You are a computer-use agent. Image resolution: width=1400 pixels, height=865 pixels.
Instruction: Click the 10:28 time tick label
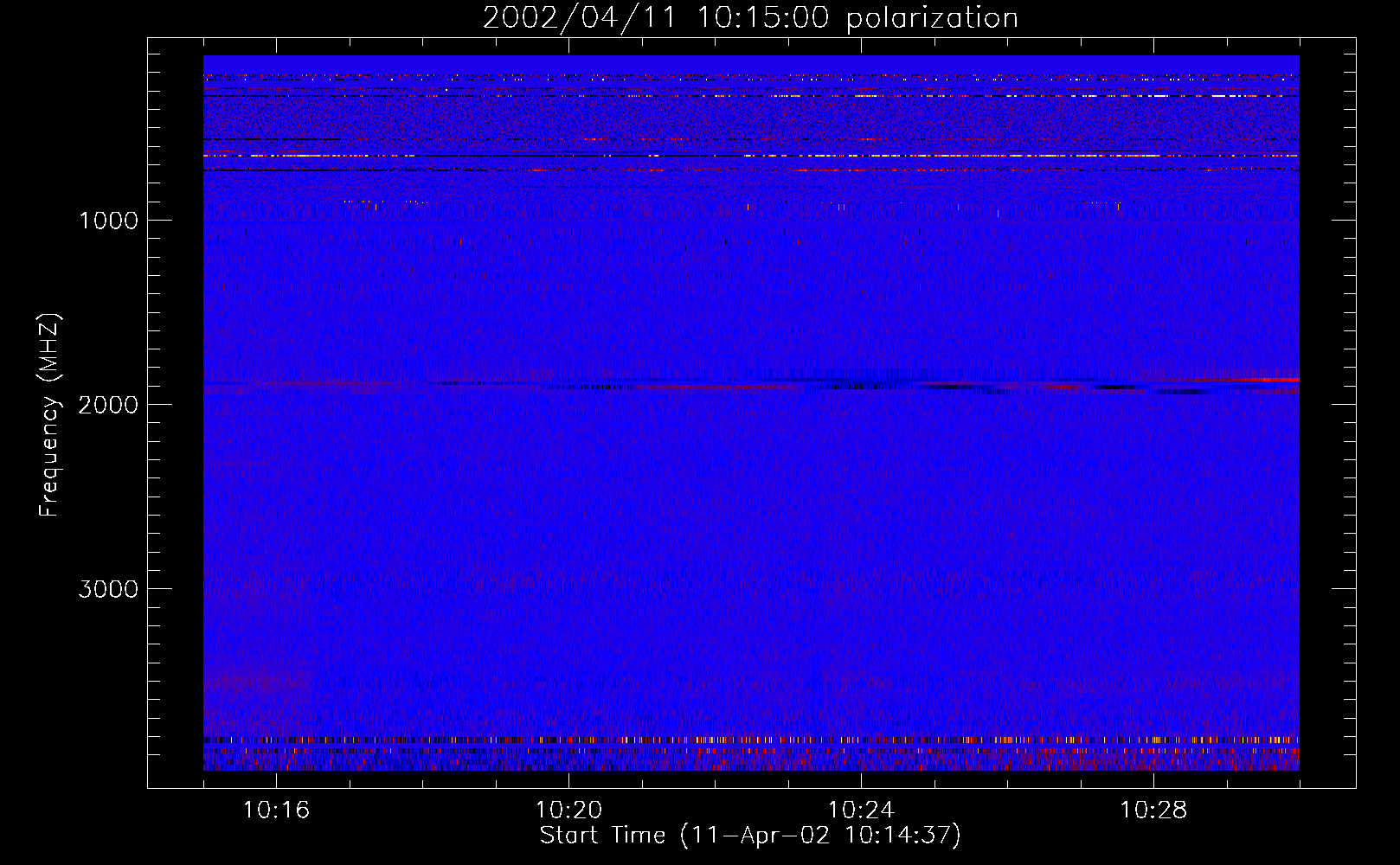click(x=1153, y=810)
